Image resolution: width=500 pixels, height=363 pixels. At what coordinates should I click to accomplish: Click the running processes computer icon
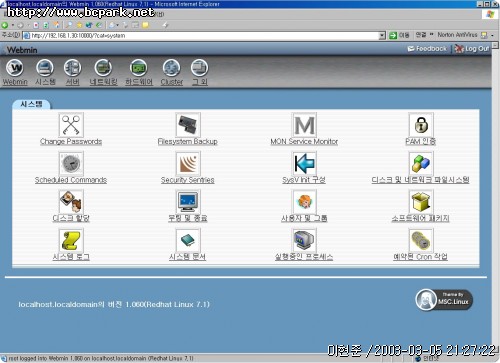304,240
